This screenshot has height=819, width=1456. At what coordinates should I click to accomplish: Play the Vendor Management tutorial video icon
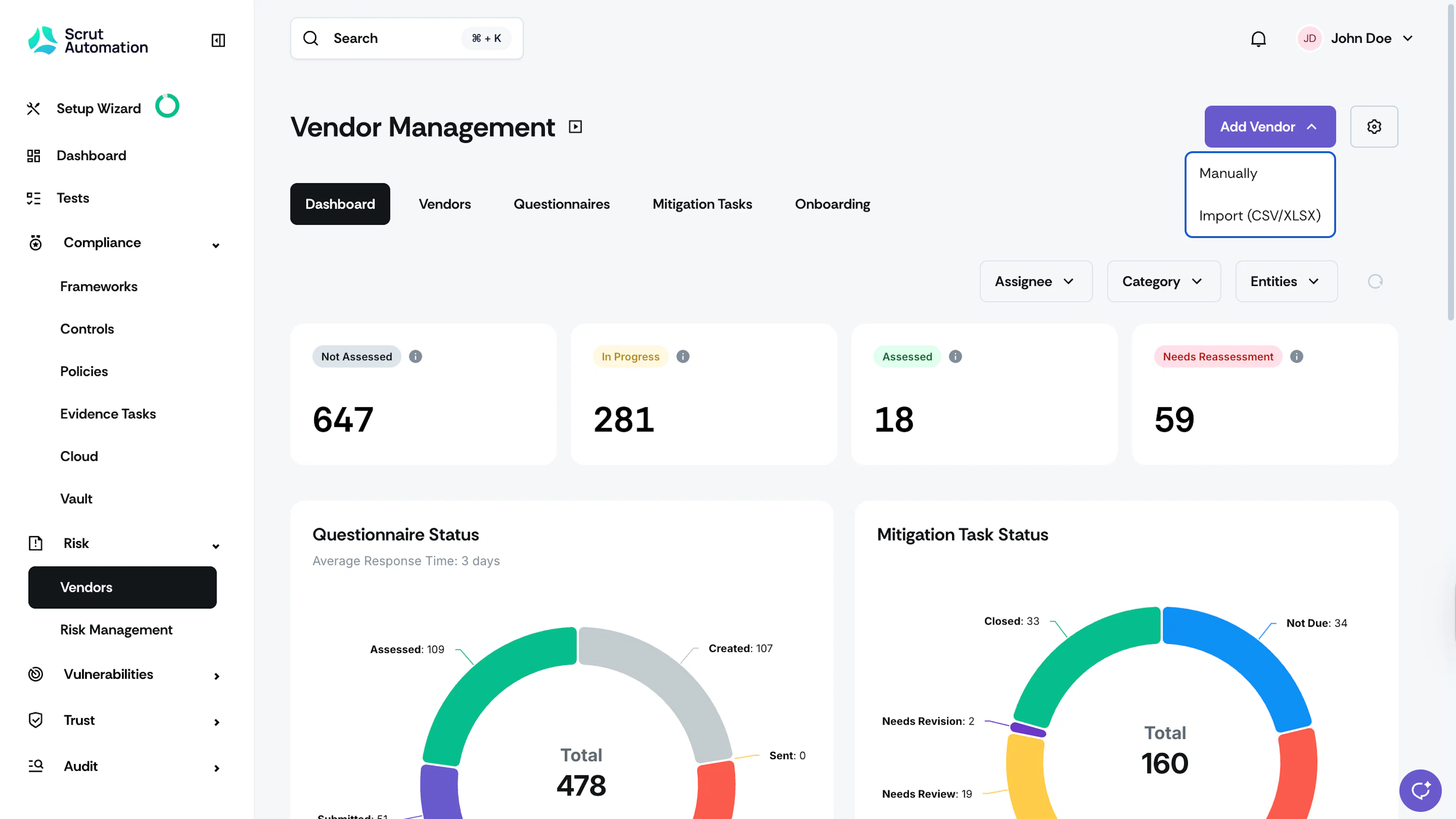(575, 127)
